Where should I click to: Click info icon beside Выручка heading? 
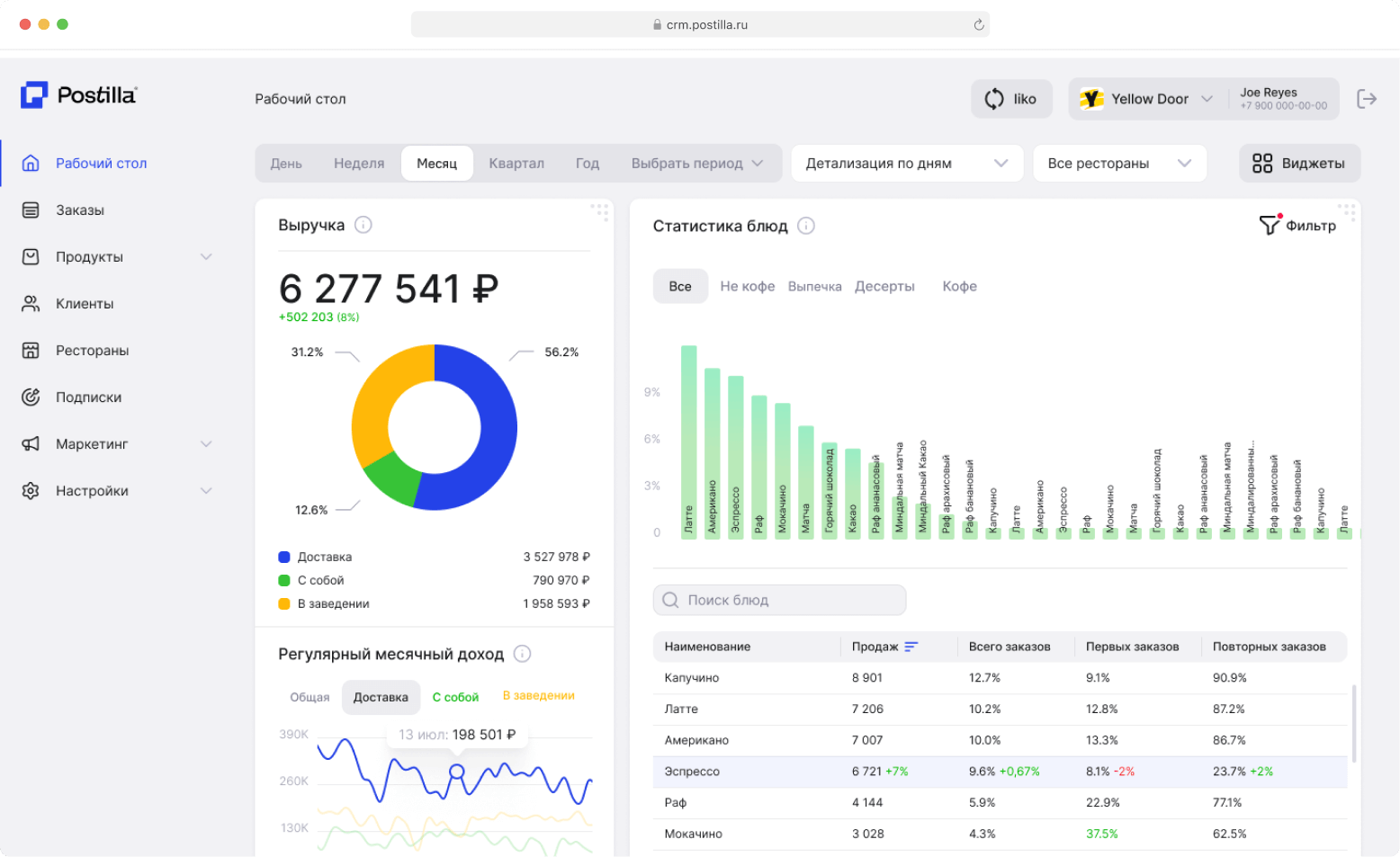(x=363, y=225)
